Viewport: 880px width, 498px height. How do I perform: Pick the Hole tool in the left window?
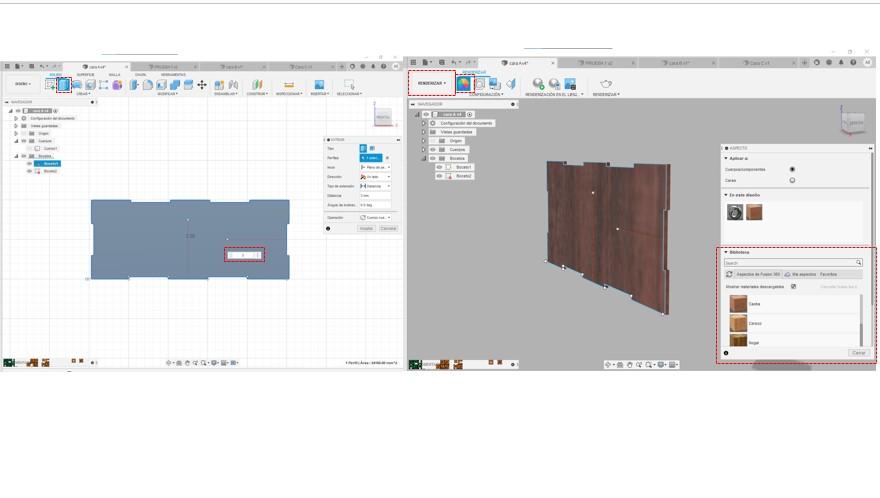click(x=90, y=85)
